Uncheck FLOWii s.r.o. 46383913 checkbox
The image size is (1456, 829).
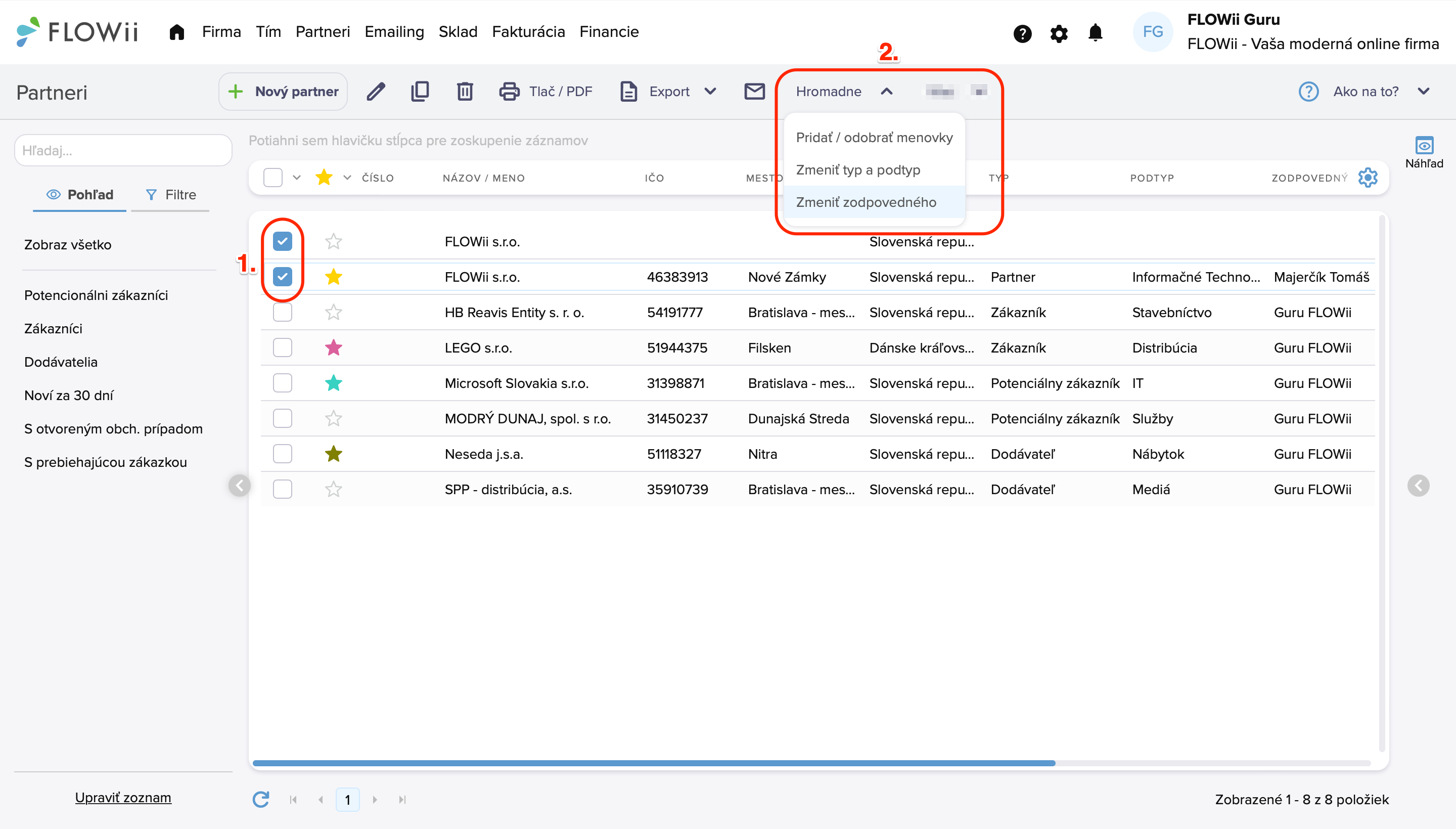pyautogui.click(x=282, y=277)
